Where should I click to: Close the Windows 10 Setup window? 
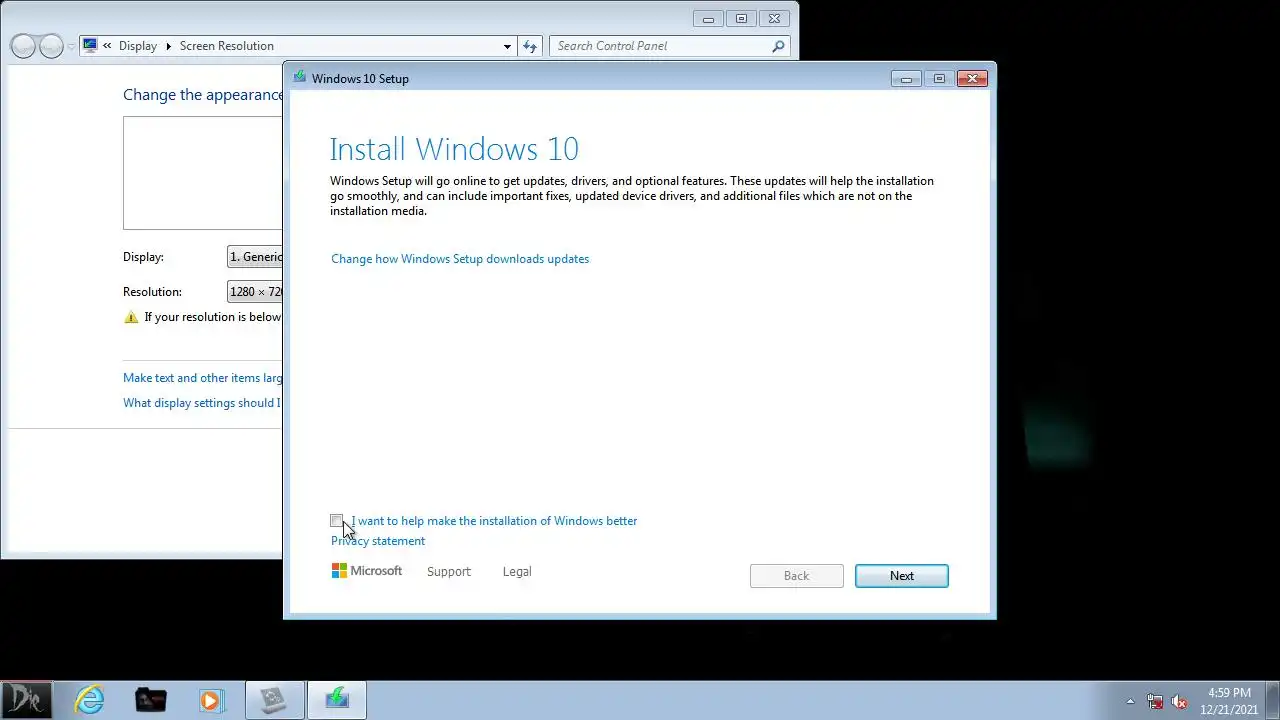point(972,78)
